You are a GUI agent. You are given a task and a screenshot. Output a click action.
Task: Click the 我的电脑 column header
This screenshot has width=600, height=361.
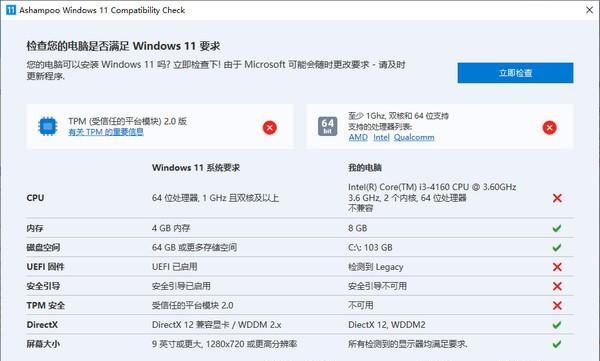pos(365,168)
